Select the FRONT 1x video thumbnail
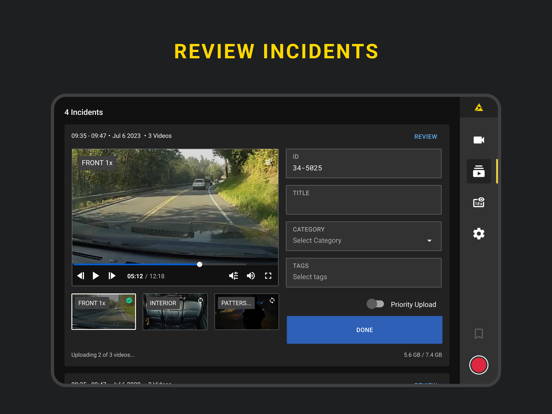552x414 pixels. coord(104,312)
